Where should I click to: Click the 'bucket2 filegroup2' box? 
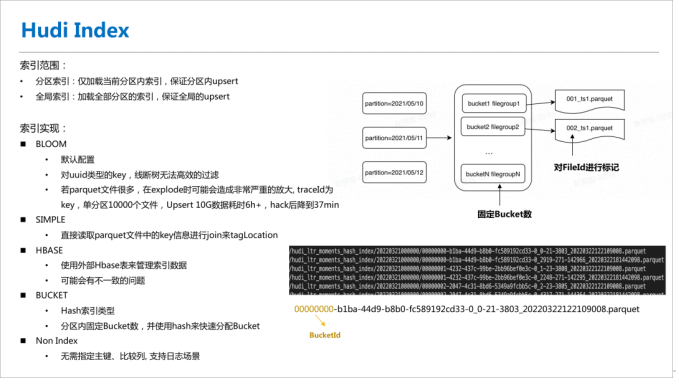(x=493, y=127)
